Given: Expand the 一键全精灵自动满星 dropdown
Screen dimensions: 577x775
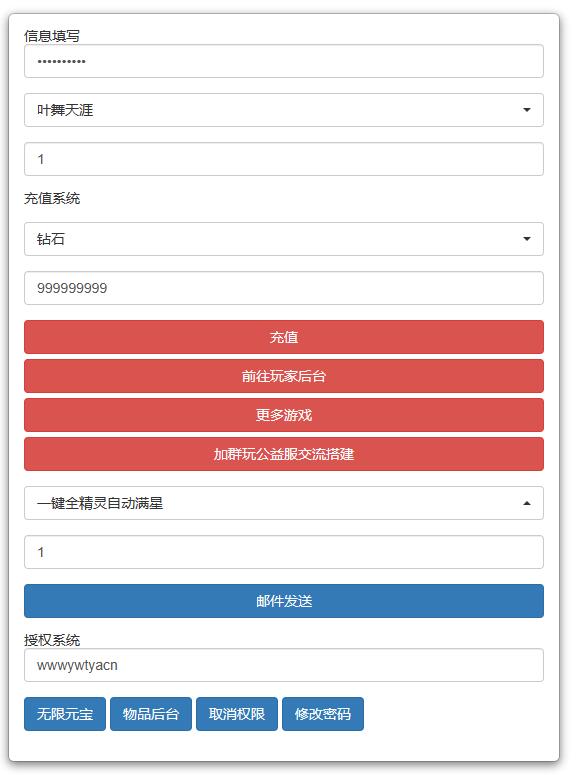Looking at the screenshot, I should point(284,503).
